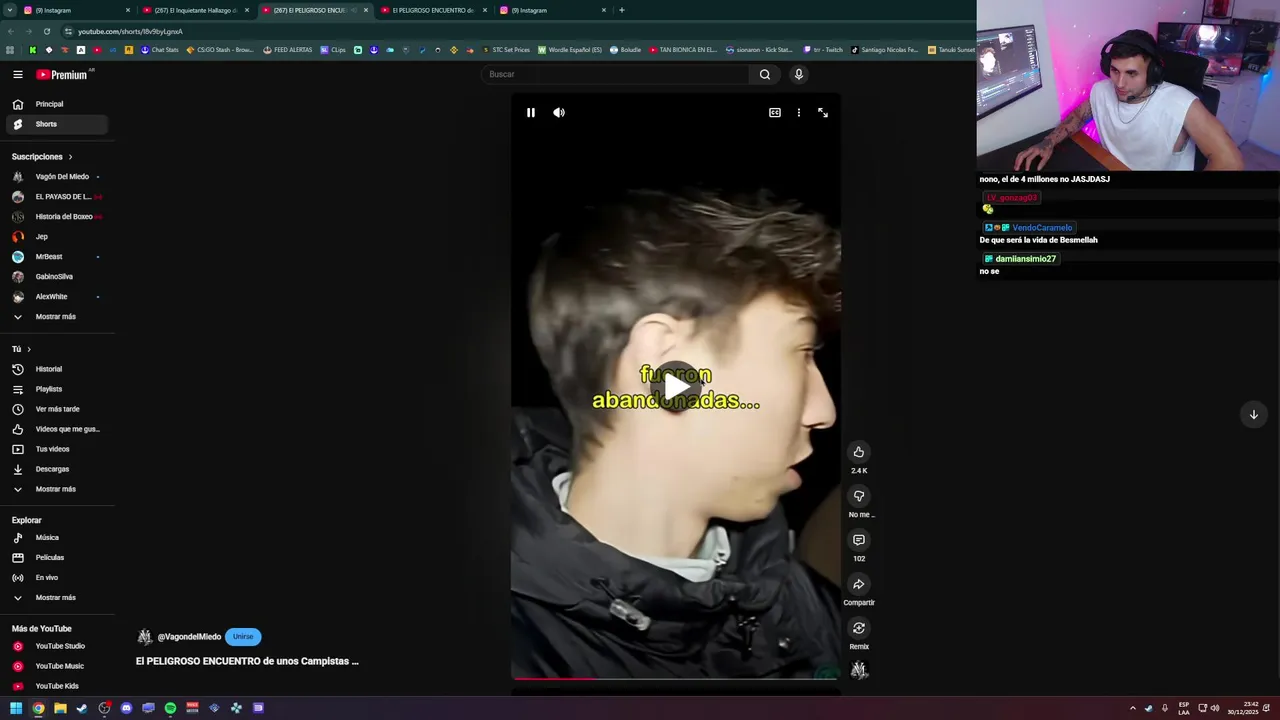This screenshot has height=720, width=1280.
Task: Remix this Short
Action: (x=858, y=628)
